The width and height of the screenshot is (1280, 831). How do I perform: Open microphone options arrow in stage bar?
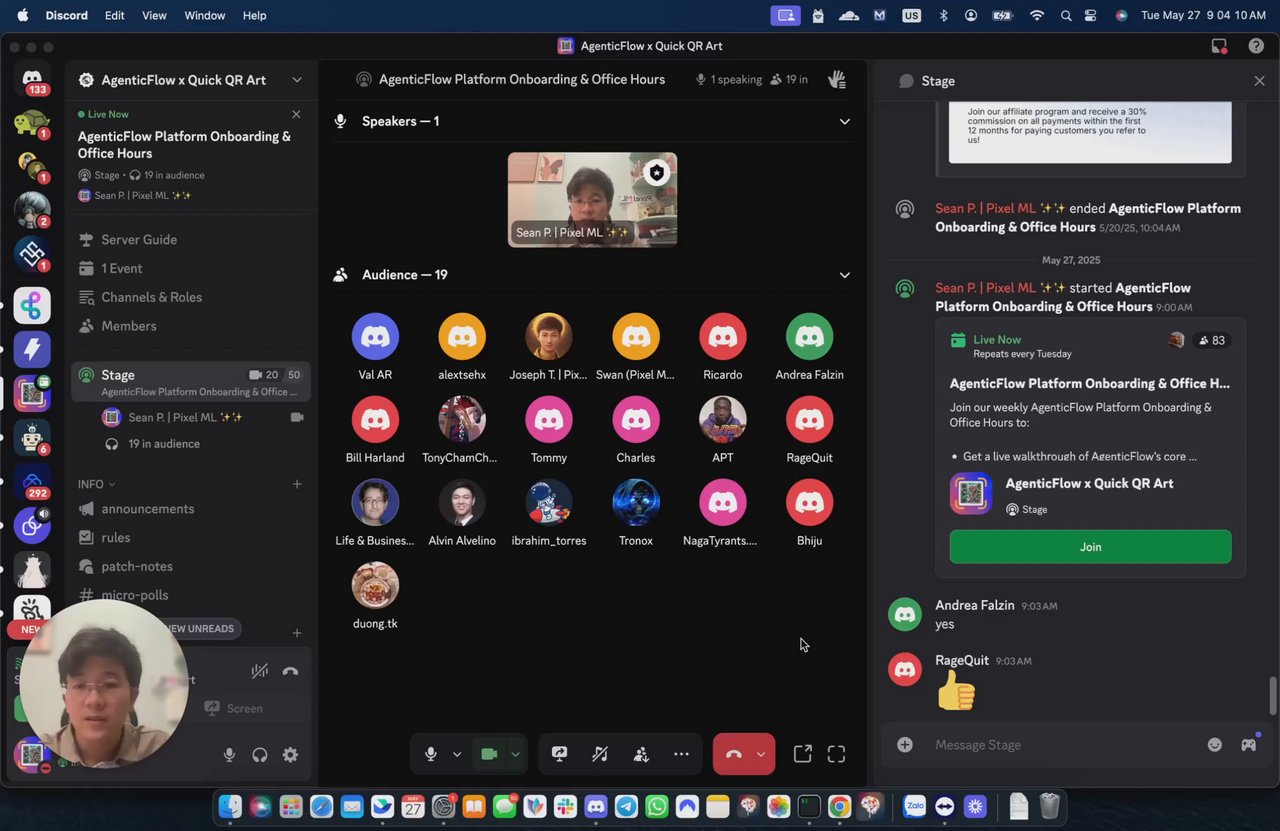pos(457,754)
